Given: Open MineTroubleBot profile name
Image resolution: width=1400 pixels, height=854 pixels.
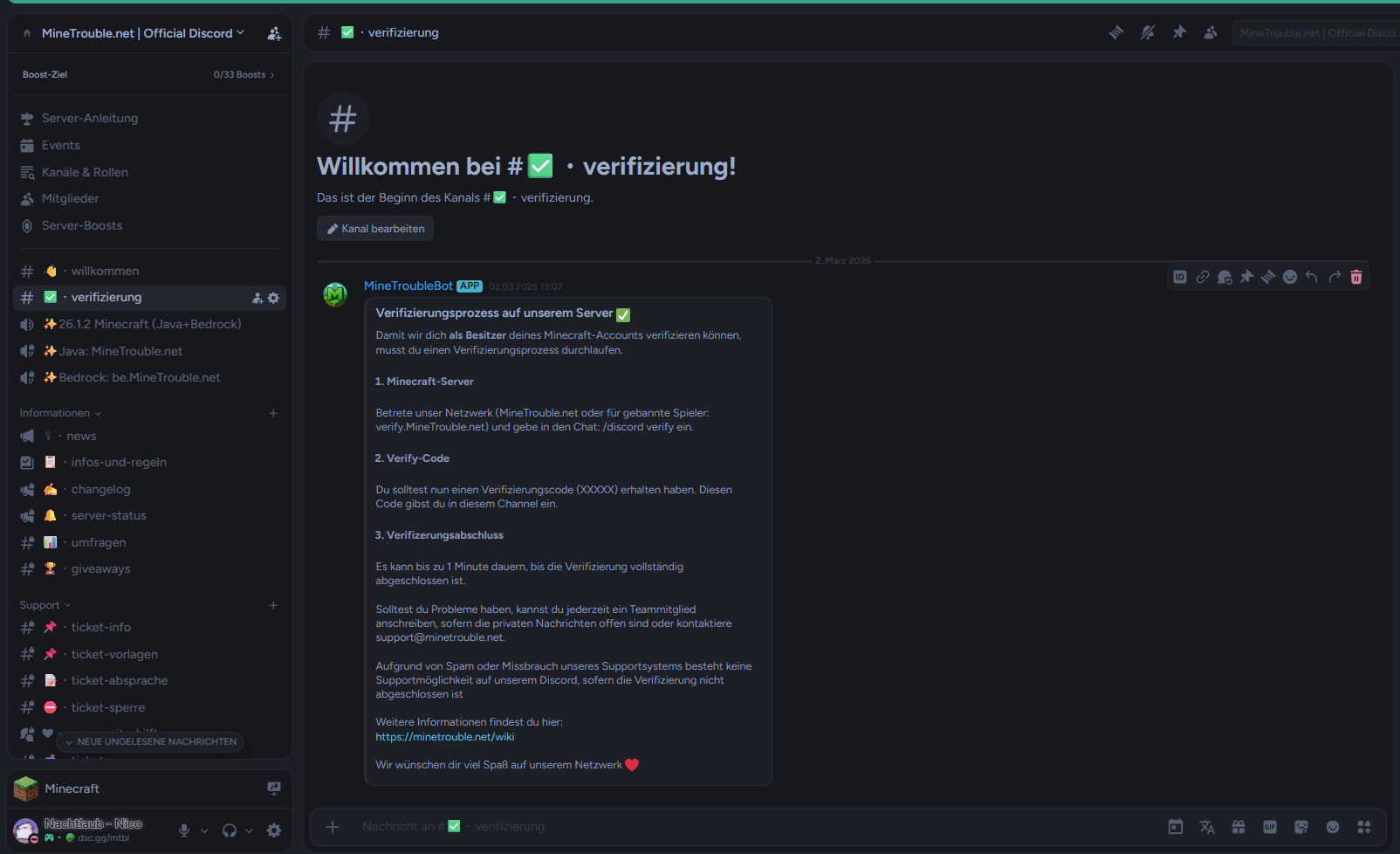Looking at the screenshot, I should [408, 286].
